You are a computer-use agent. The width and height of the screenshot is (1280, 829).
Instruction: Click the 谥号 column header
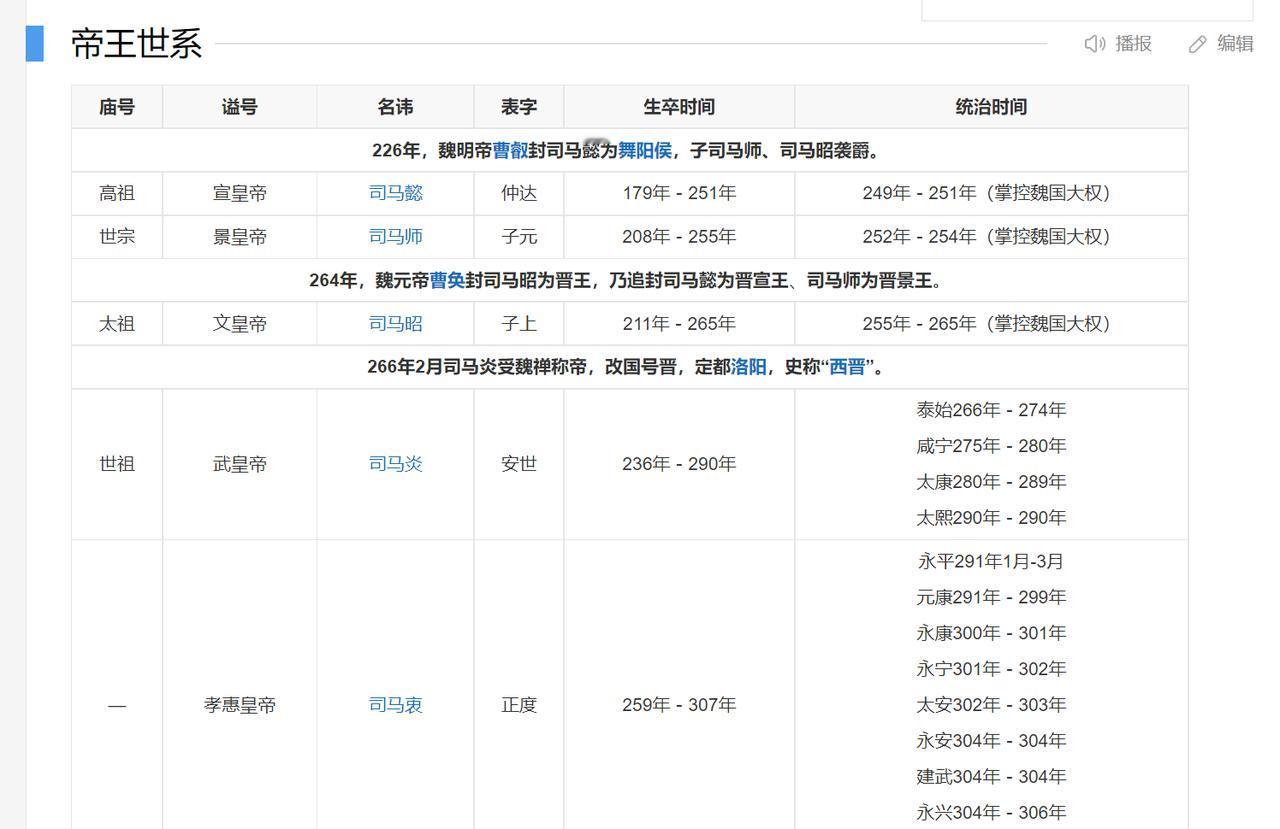pyautogui.click(x=240, y=107)
